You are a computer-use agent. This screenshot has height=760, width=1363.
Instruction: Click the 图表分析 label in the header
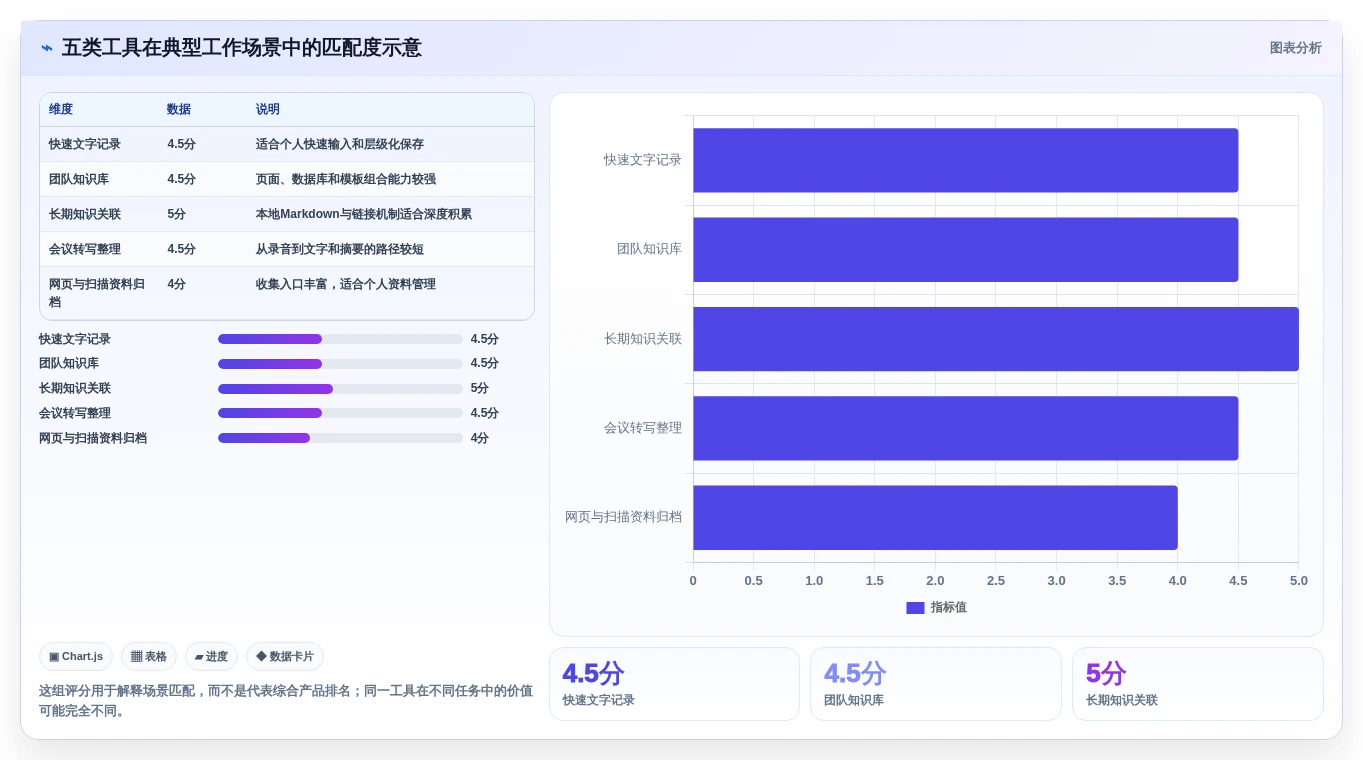pyautogui.click(x=1295, y=48)
